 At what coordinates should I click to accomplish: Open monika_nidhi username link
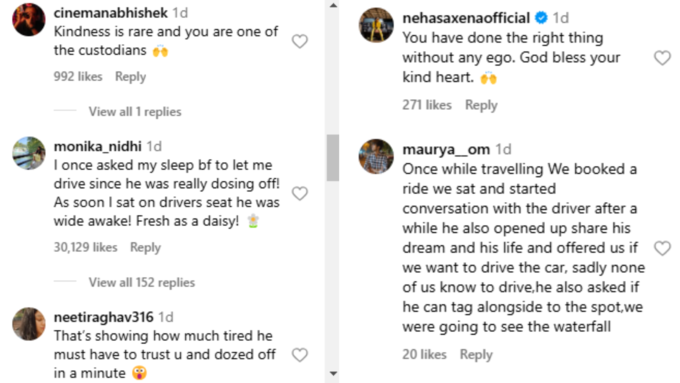[x=98, y=147]
